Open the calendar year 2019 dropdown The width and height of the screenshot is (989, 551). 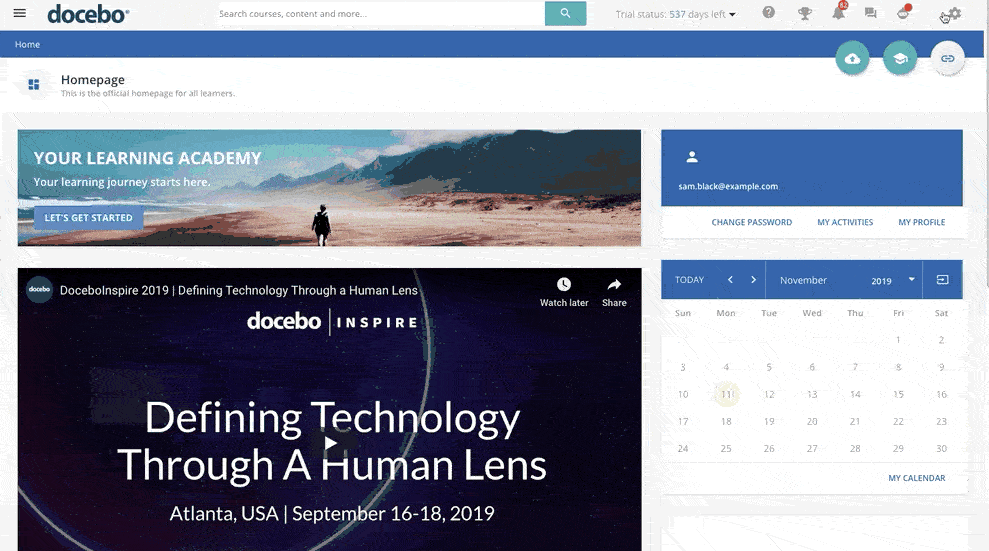click(892, 280)
